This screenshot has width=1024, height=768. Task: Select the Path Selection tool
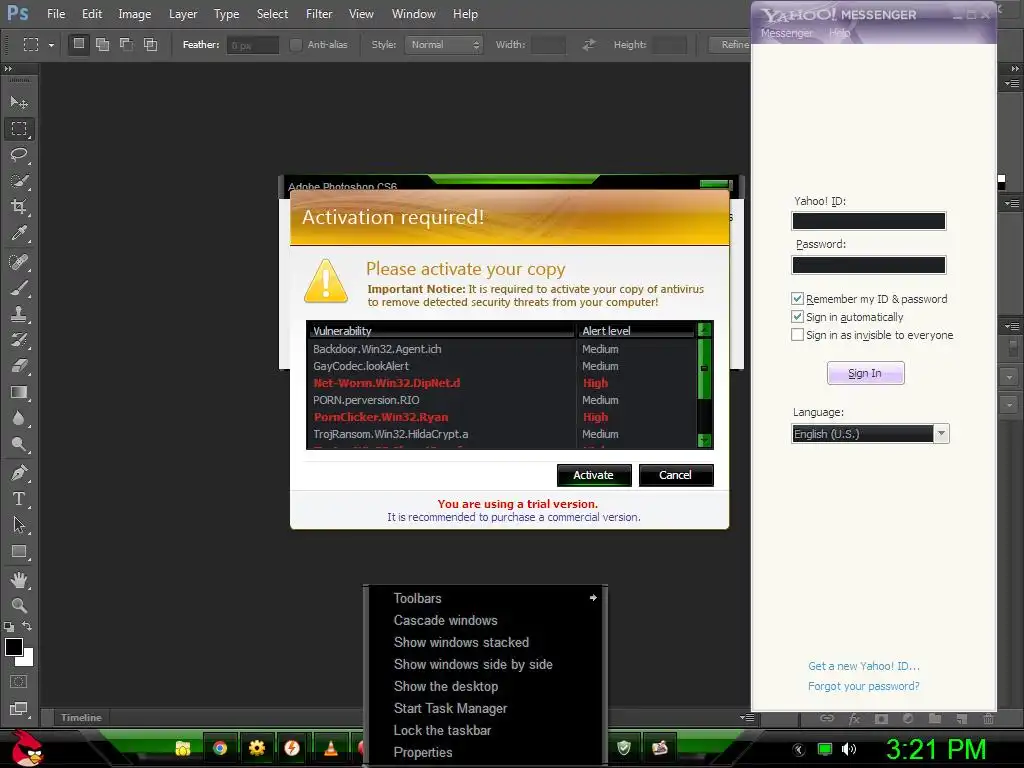point(19,524)
